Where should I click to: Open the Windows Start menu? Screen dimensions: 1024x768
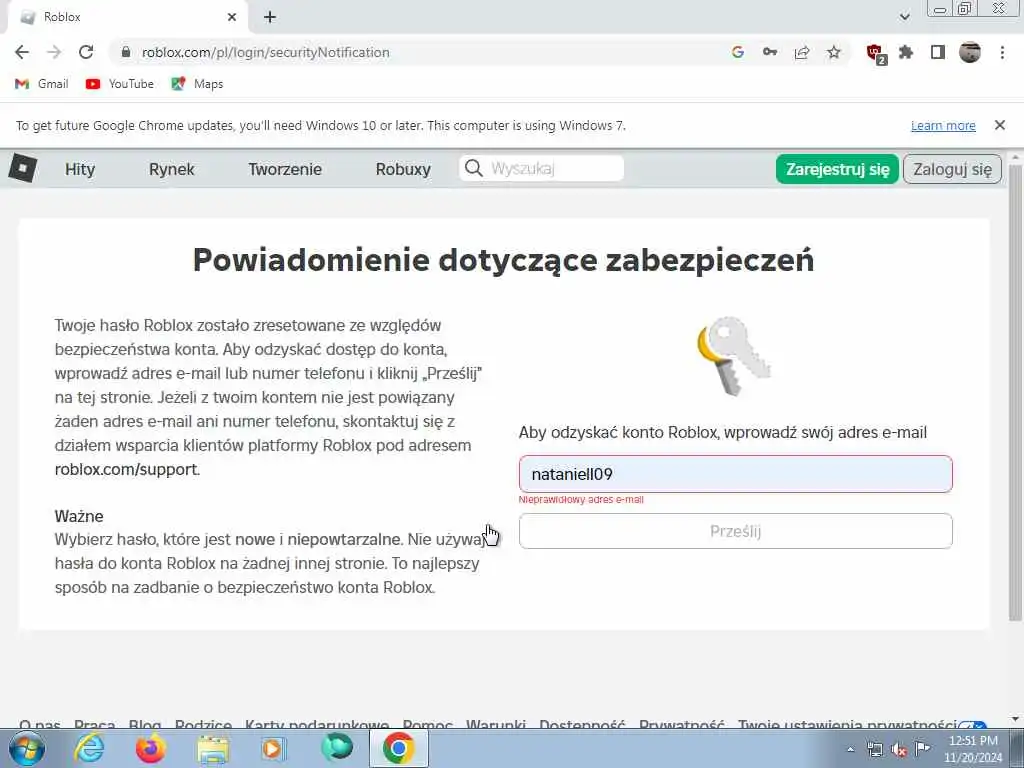click(x=26, y=748)
